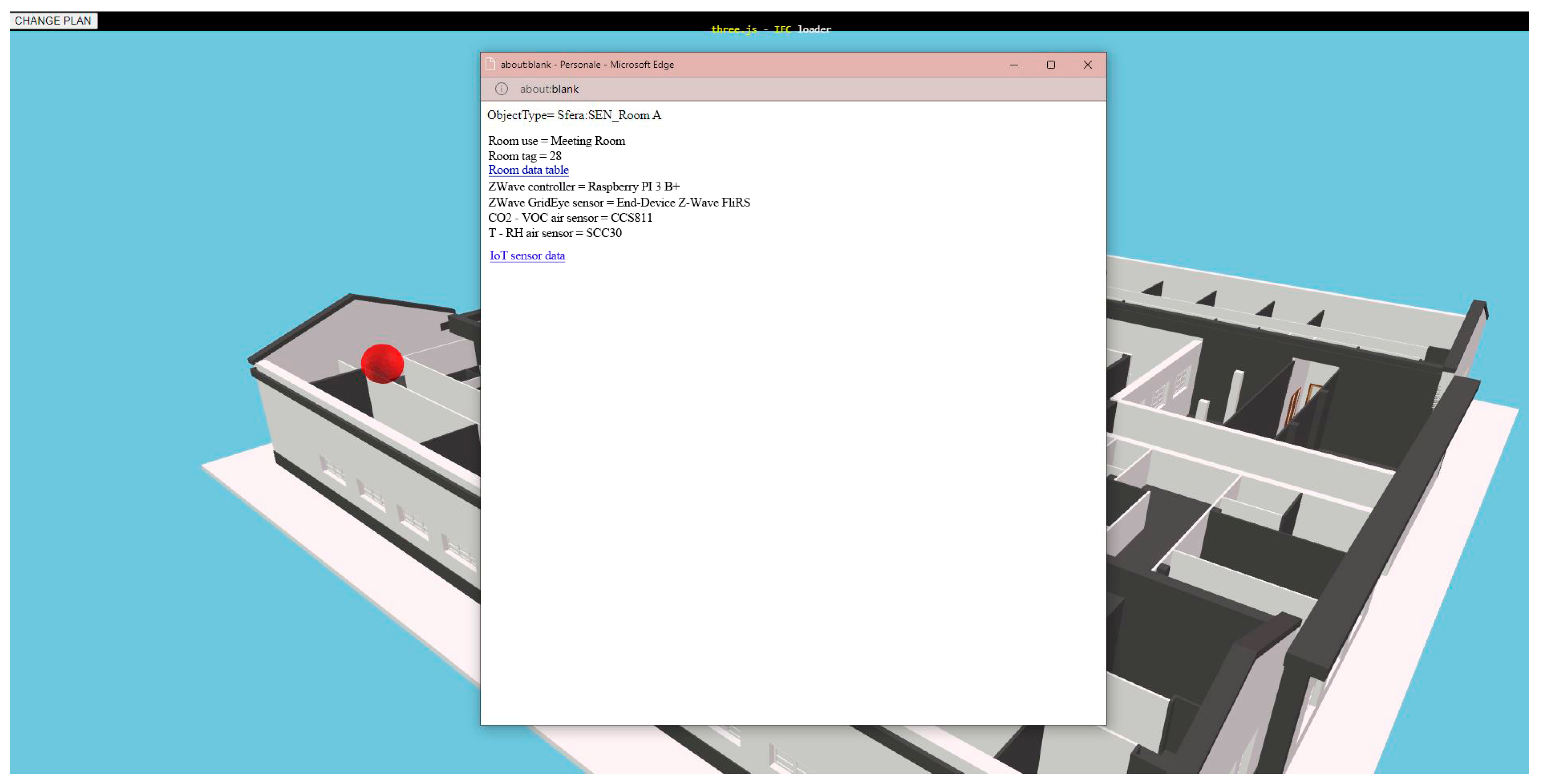The height and width of the screenshot is (784, 1541).
Task: Click the ObjectType Sfera:SEN_Room A text
Action: (574, 116)
